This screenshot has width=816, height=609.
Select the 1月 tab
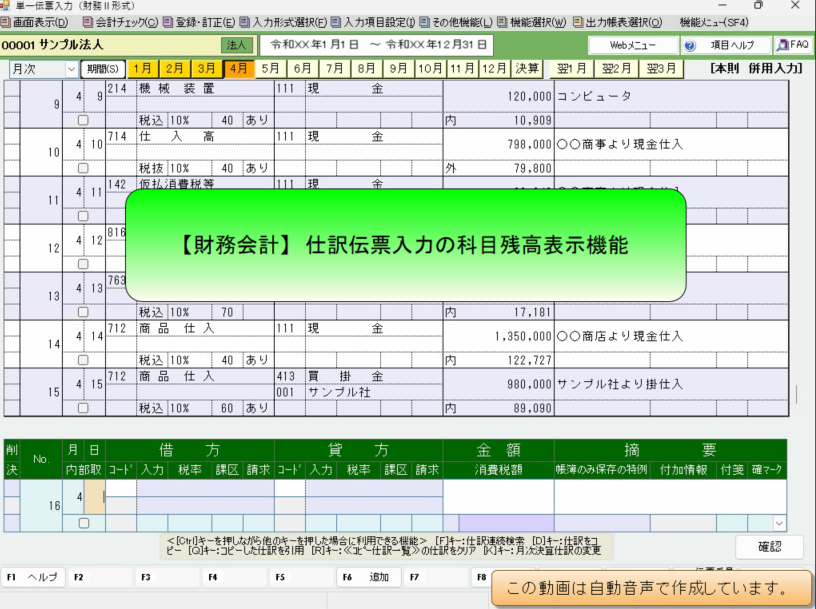coord(142,69)
